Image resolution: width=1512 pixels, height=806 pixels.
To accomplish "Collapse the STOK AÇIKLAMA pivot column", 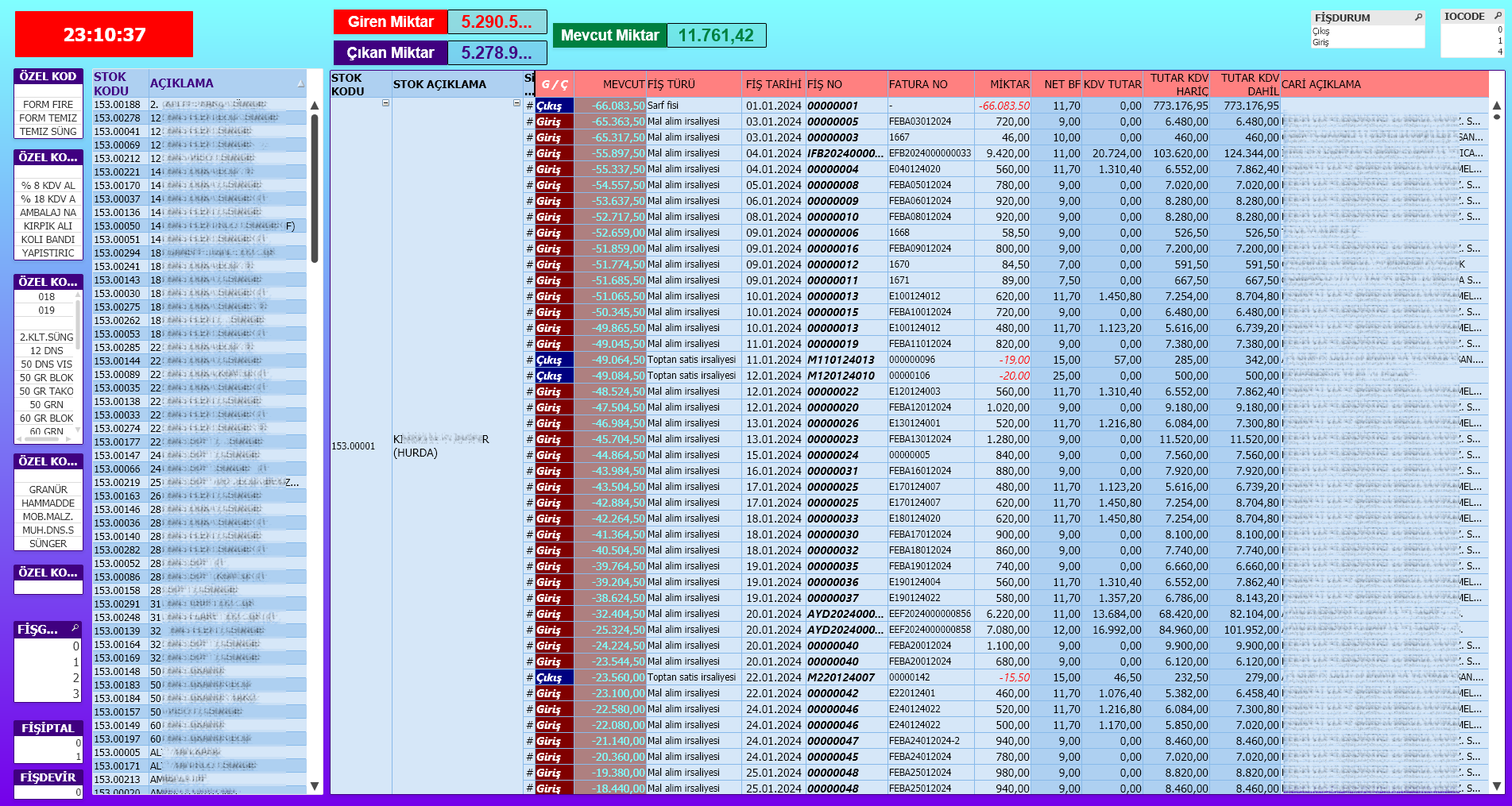I will point(516,103).
